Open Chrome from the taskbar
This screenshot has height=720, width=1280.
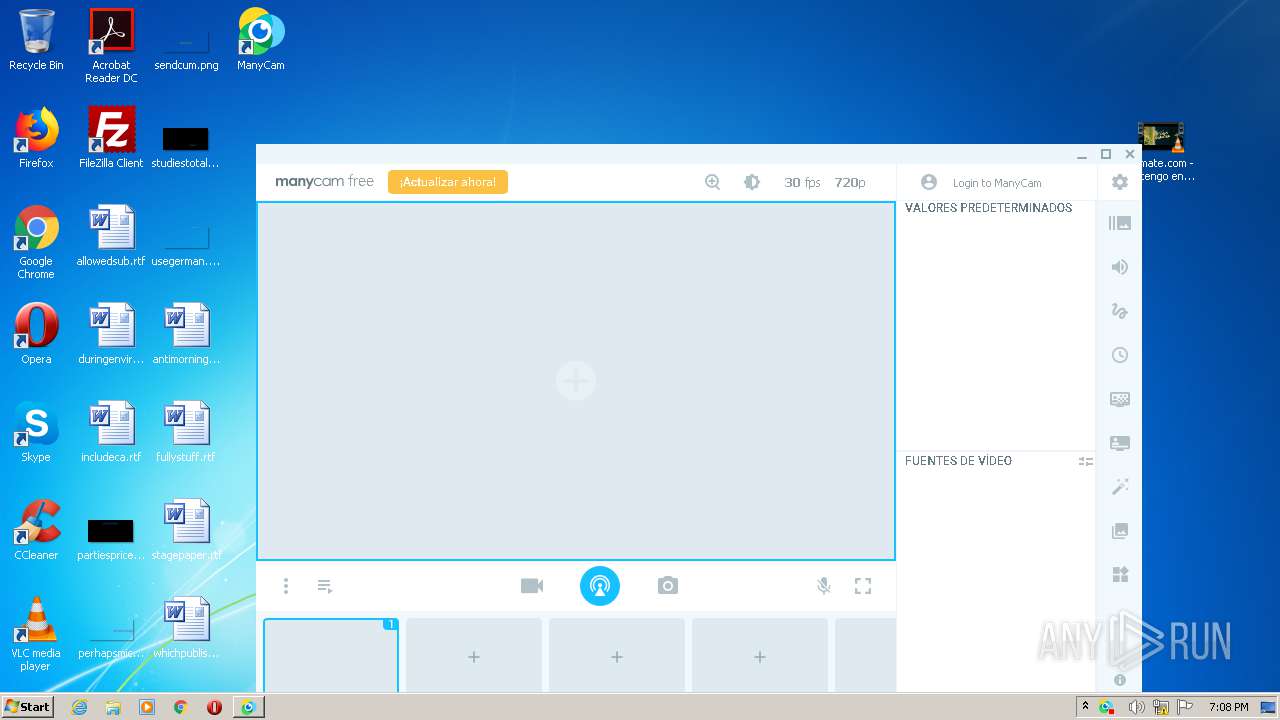pos(180,707)
